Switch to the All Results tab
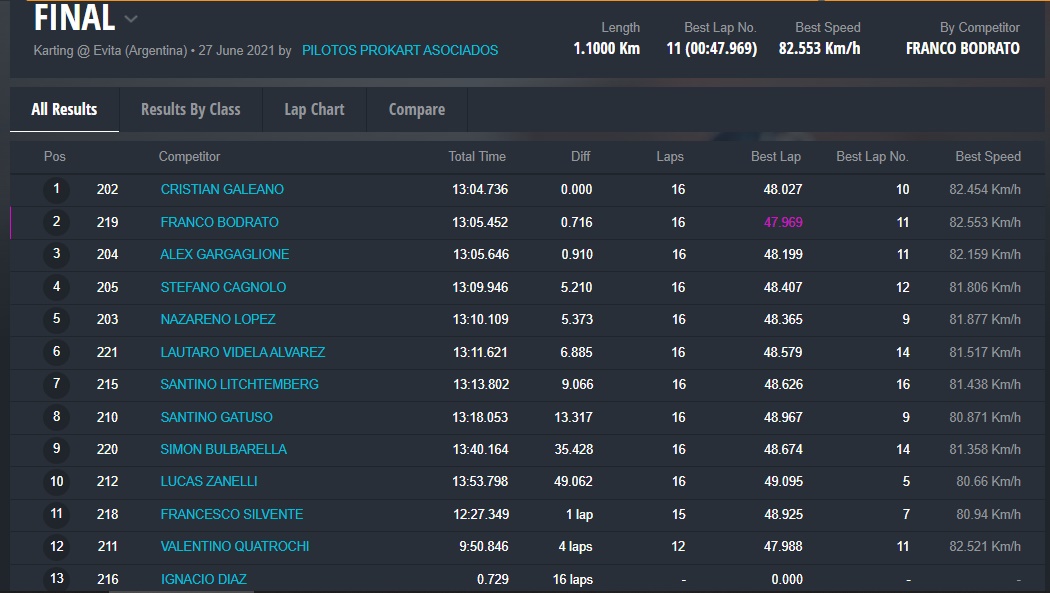 [x=64, y=110]
